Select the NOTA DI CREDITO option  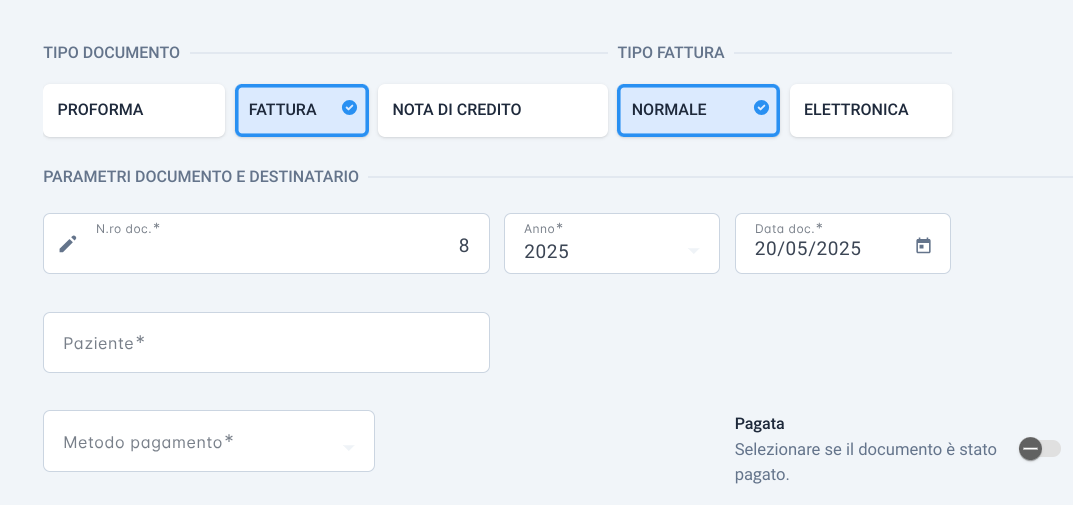[x=493, y=110]
